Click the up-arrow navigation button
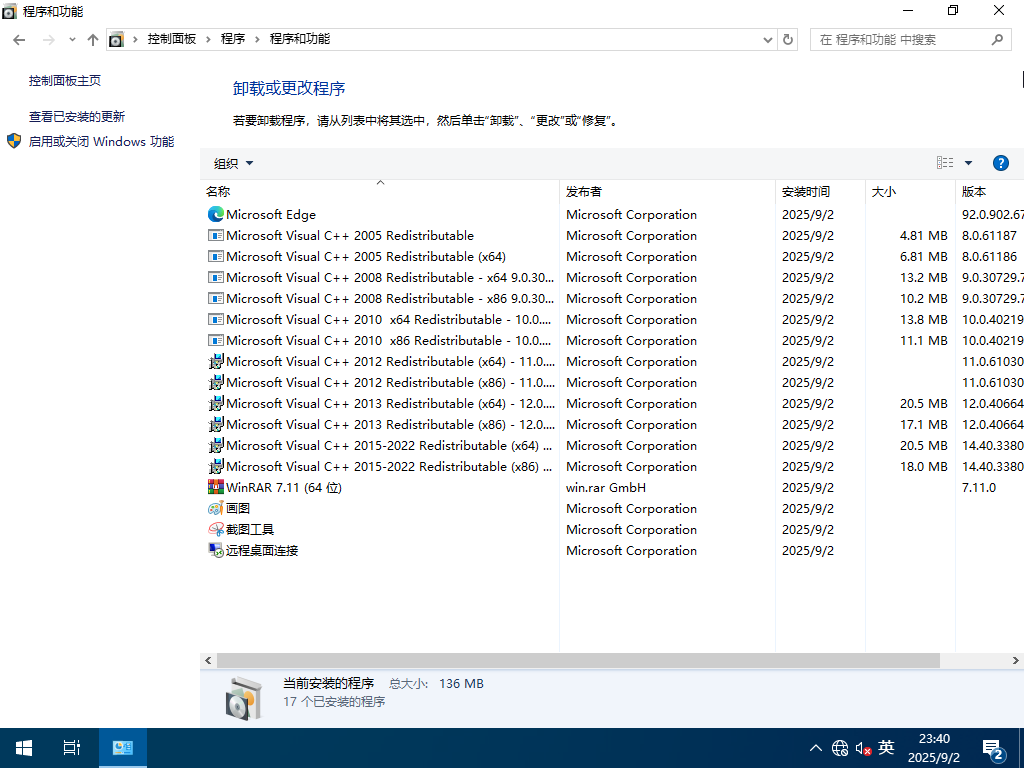Viewport: 1024px width, 768px height. [93, 40]
